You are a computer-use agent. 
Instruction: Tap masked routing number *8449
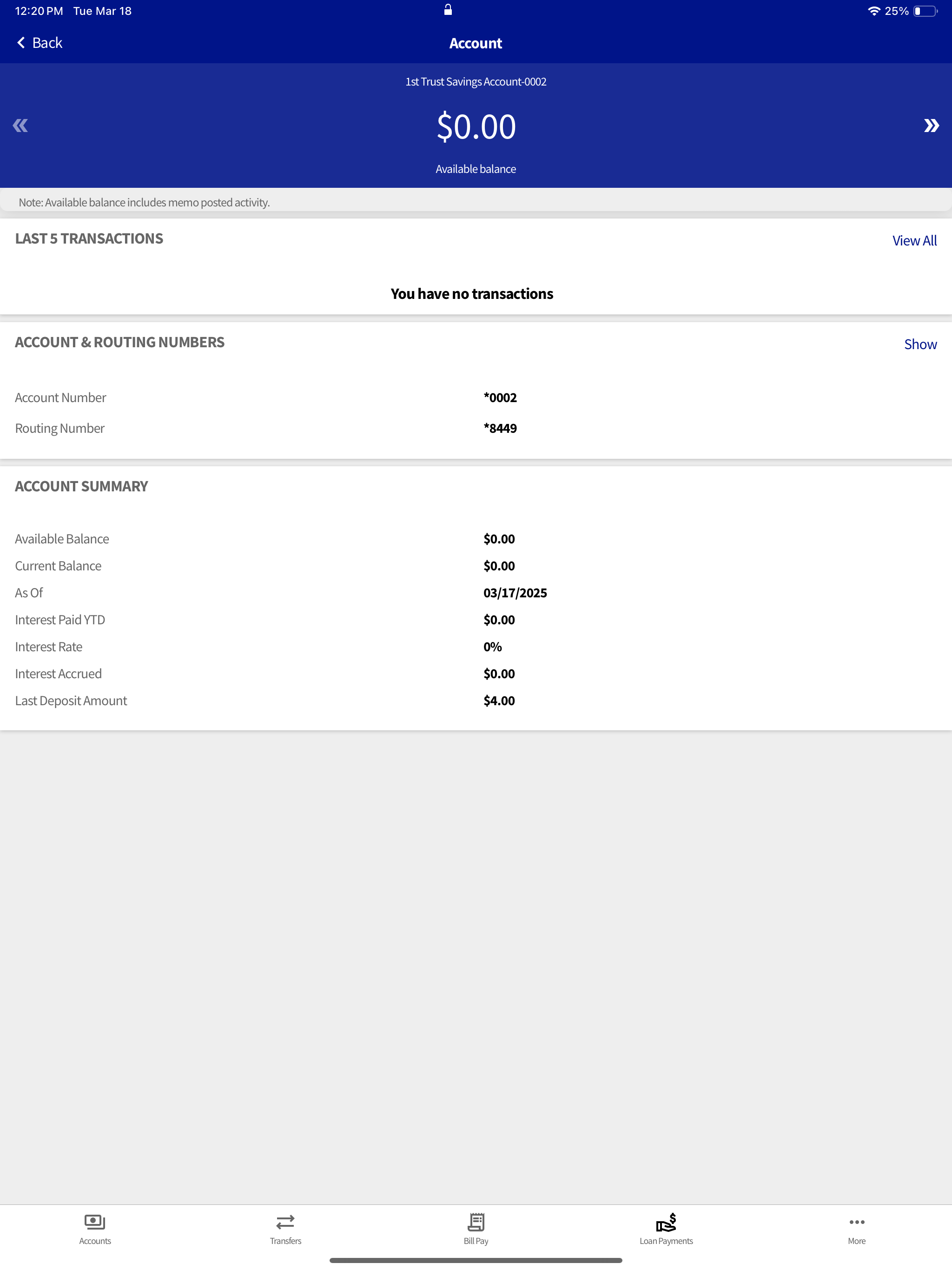(500, 428)
